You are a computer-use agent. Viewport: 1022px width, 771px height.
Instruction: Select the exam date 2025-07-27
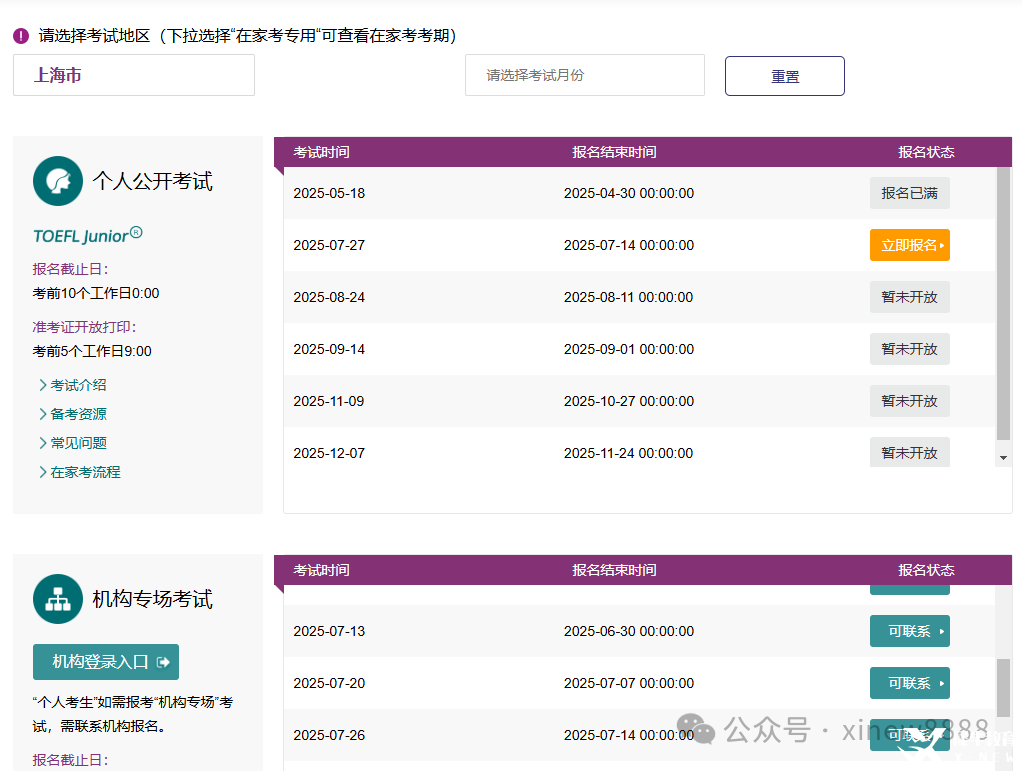pyautogui.click(x=329, y=246)
